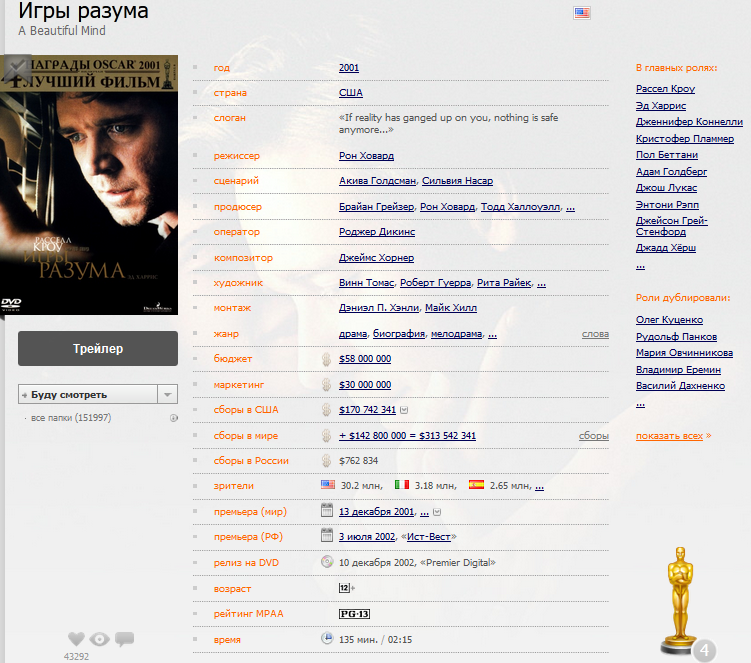Open the Ист-Вест distributor link
Screen dimensions: 751x663
click(x=429, y=537)
